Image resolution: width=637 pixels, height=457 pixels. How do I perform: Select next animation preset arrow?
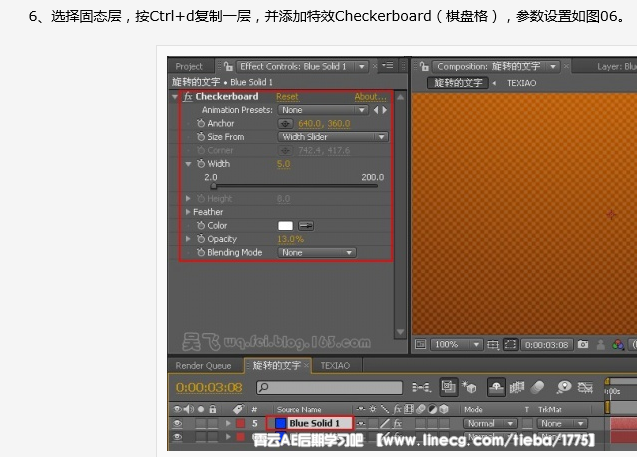pos(384,110)
